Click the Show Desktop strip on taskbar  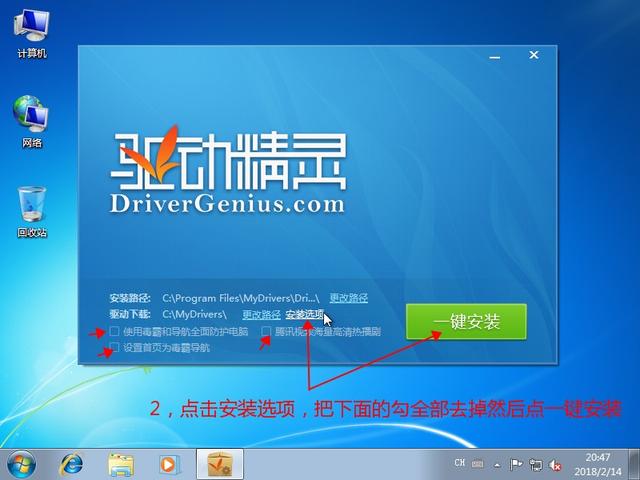pos(634,464)
